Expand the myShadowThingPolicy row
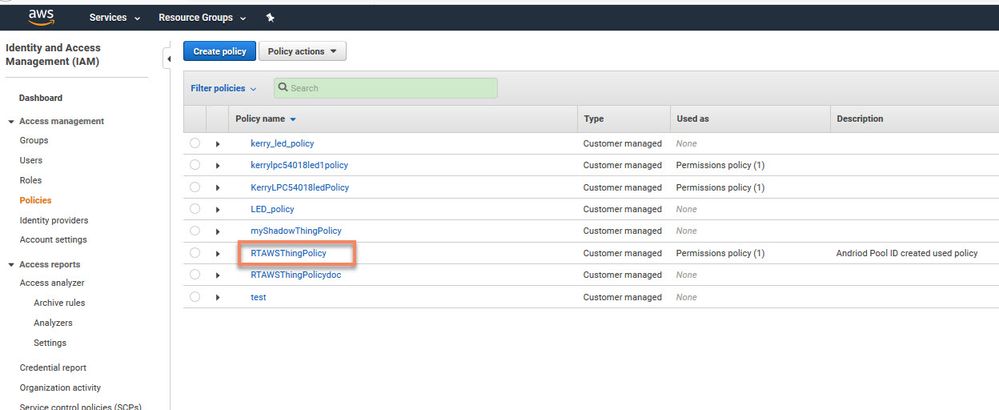Viewport: 999px width, 410px height. [217, 232]
